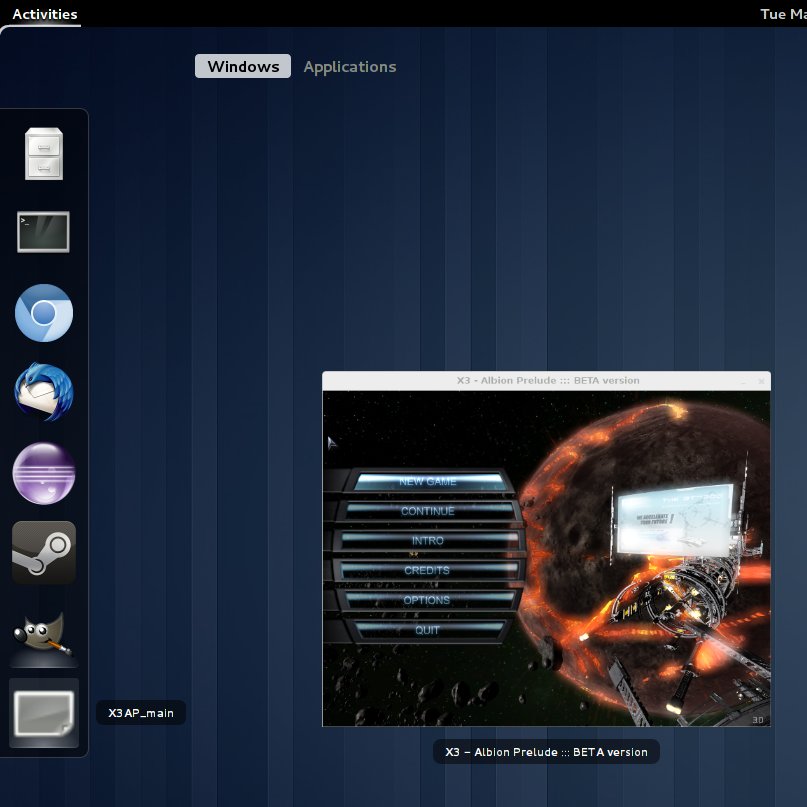This screenshot has width=807, height=807.
Task: Launch Thunderbird mail from the dash
Action: 44,392
